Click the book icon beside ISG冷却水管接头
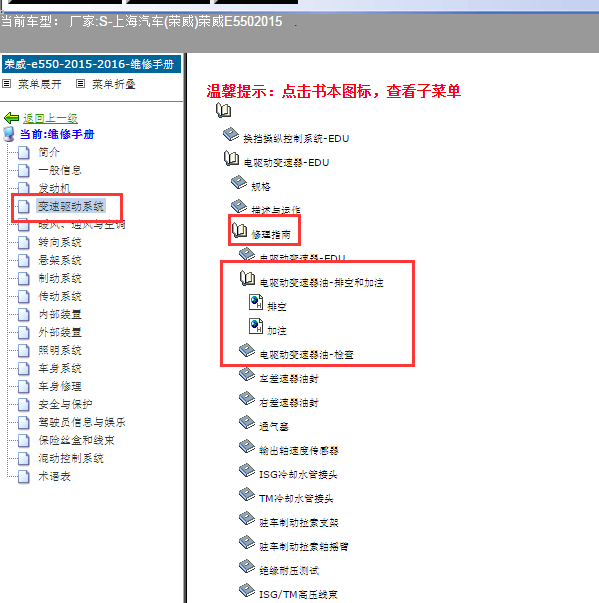Image resolution: width=599 pixels, height=603 pixels. 247,470
